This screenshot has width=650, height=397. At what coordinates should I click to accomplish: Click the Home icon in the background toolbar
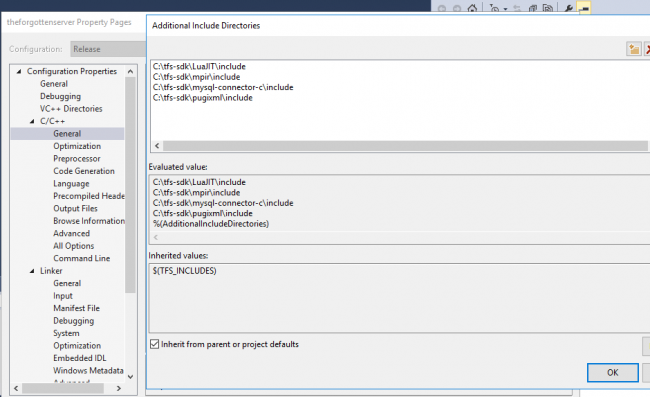coord(472,8)
